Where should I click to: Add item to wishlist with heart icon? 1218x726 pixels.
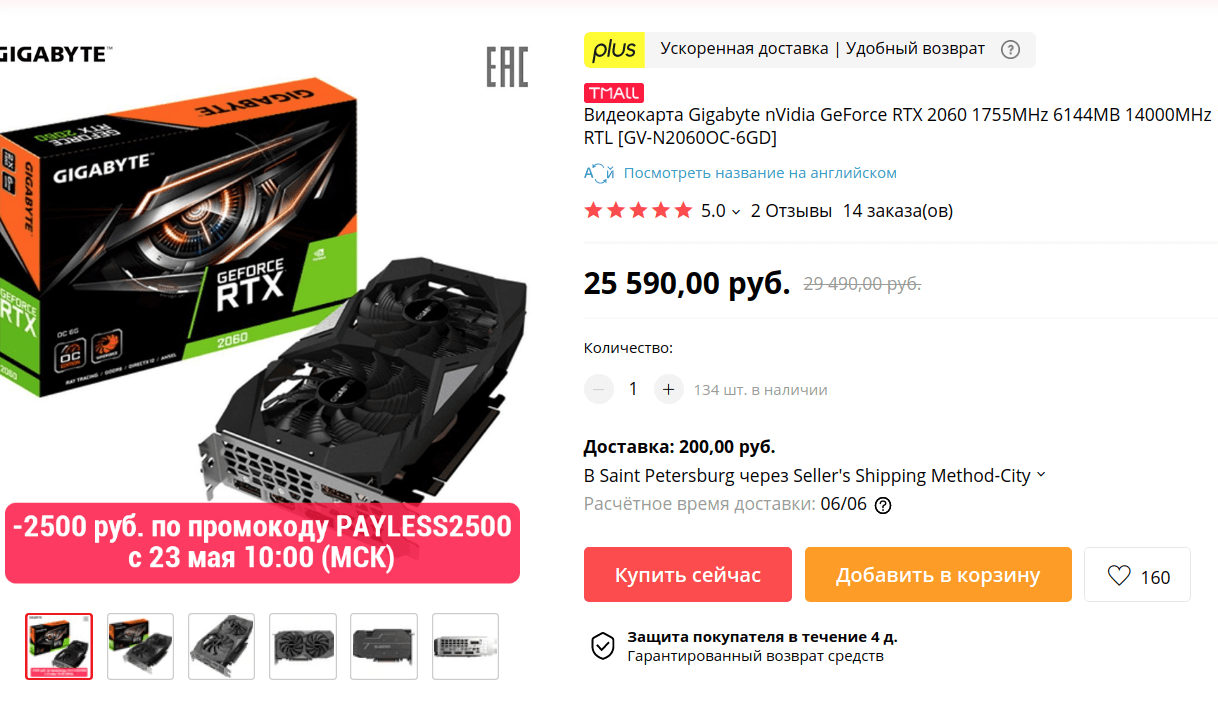tap(1137, 575)
